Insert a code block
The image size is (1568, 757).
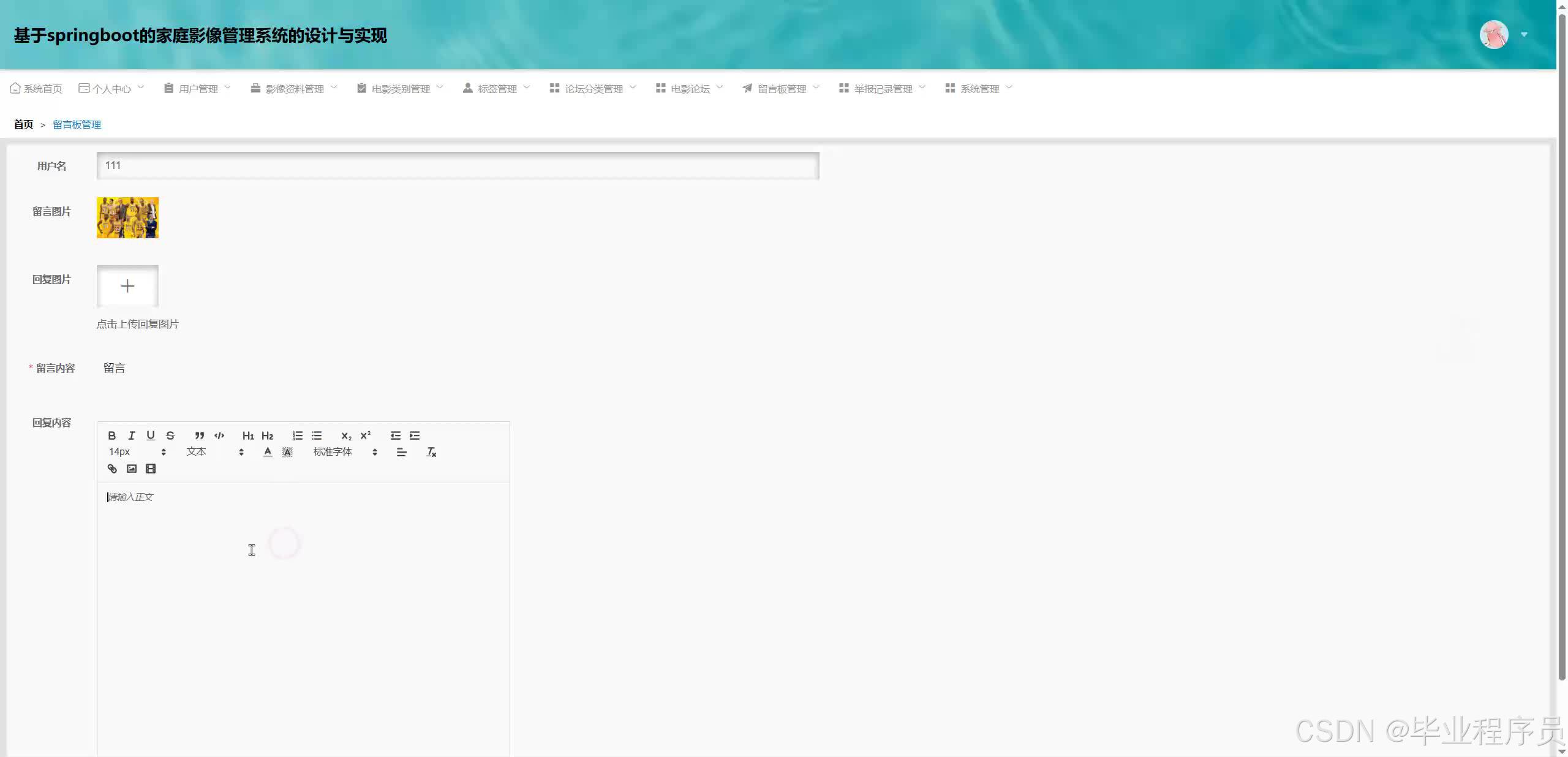tap(219, 435)
